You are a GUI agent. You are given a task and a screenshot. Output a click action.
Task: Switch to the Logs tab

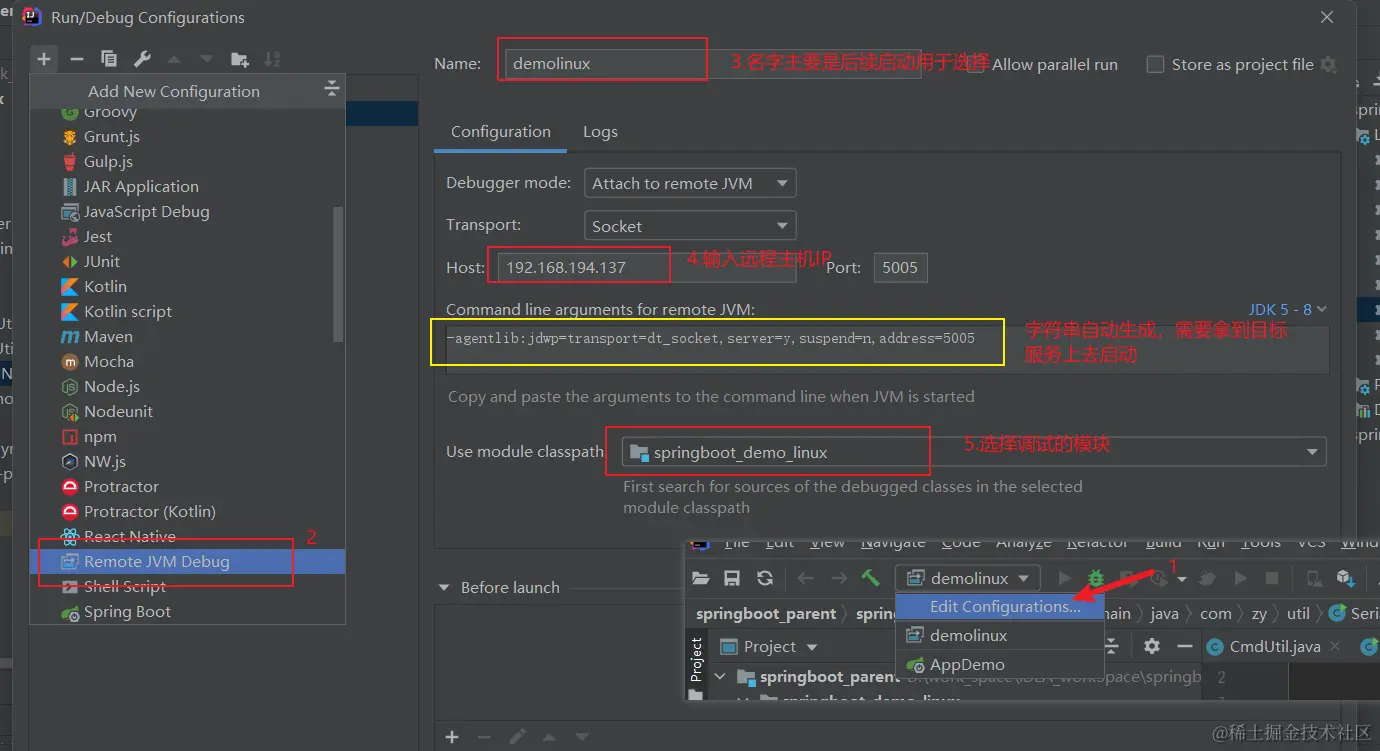coord(600,132)
